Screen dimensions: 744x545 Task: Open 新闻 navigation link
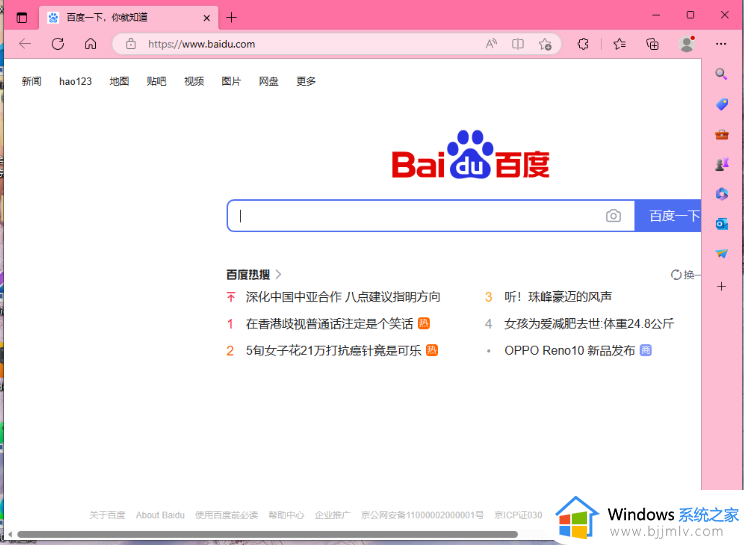tap(31, 82)
